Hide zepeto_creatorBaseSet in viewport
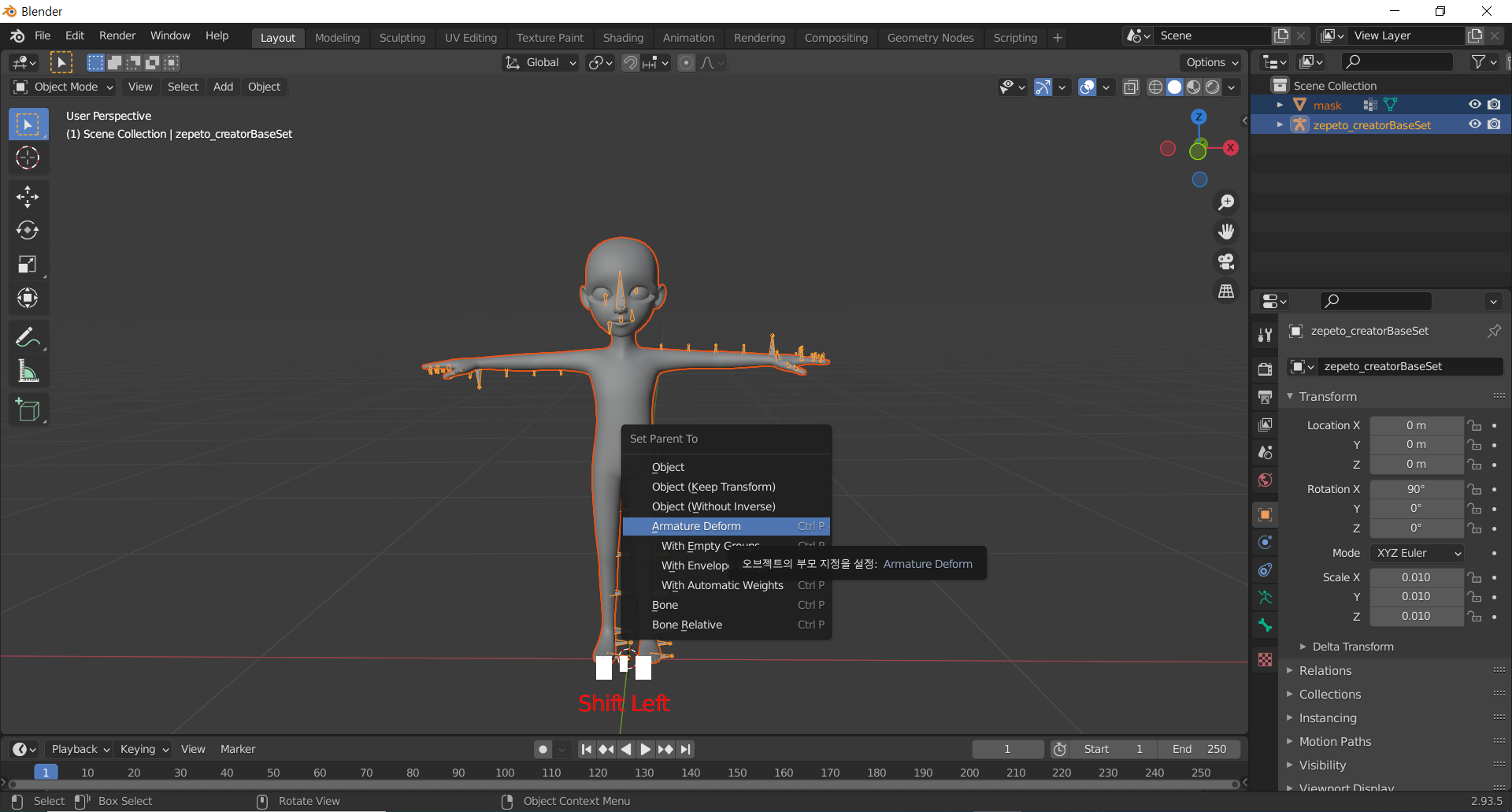 [x=1475, y=124]
